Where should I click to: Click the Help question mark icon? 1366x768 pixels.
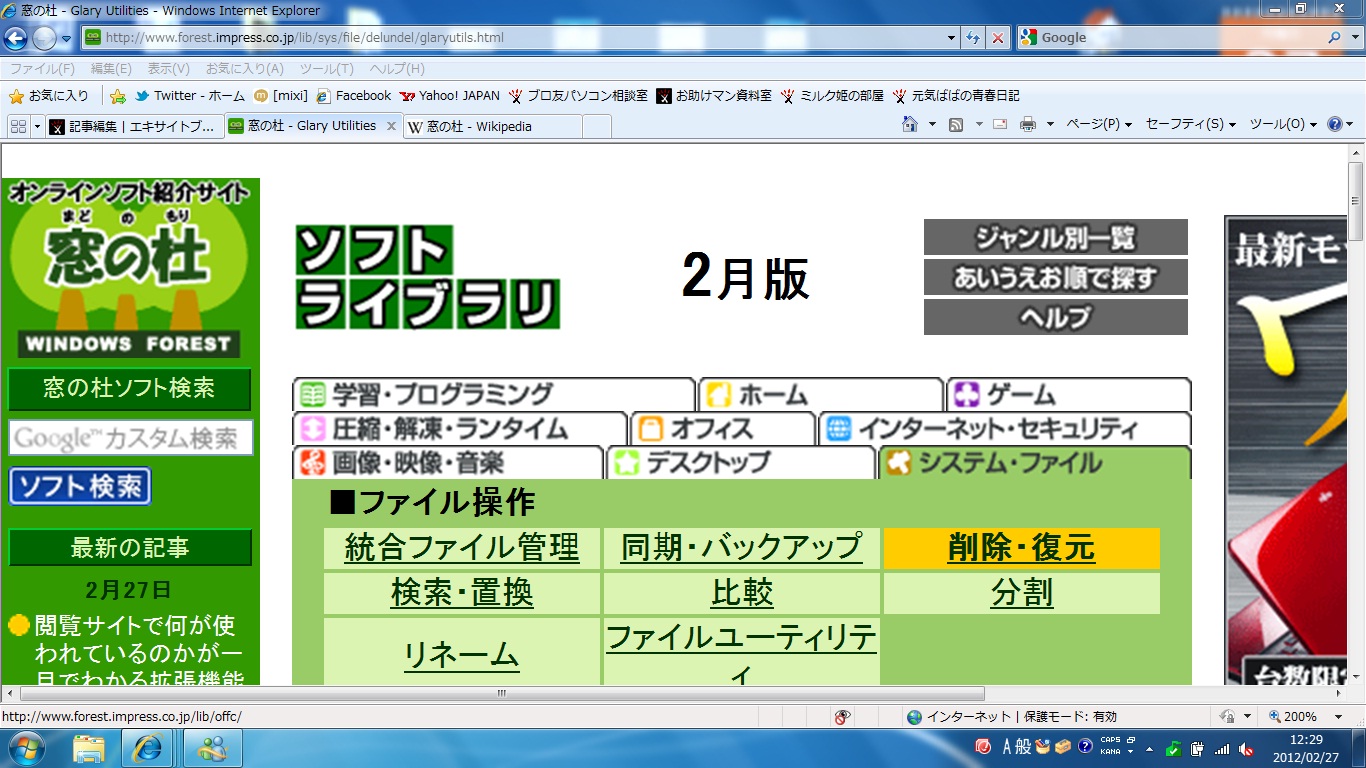1334,125
